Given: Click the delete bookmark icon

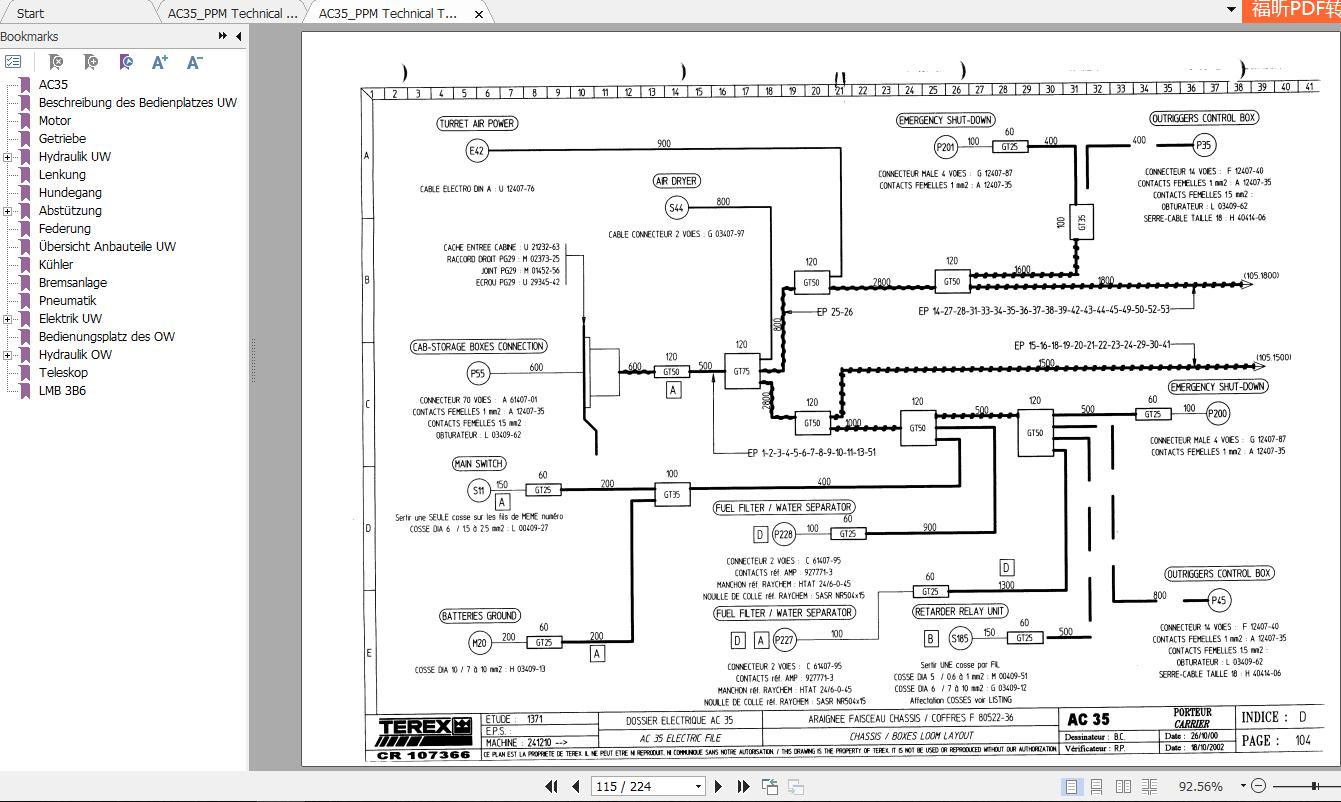Looking at the screenshot, I should pyautogui.click(x=57, y=61).
